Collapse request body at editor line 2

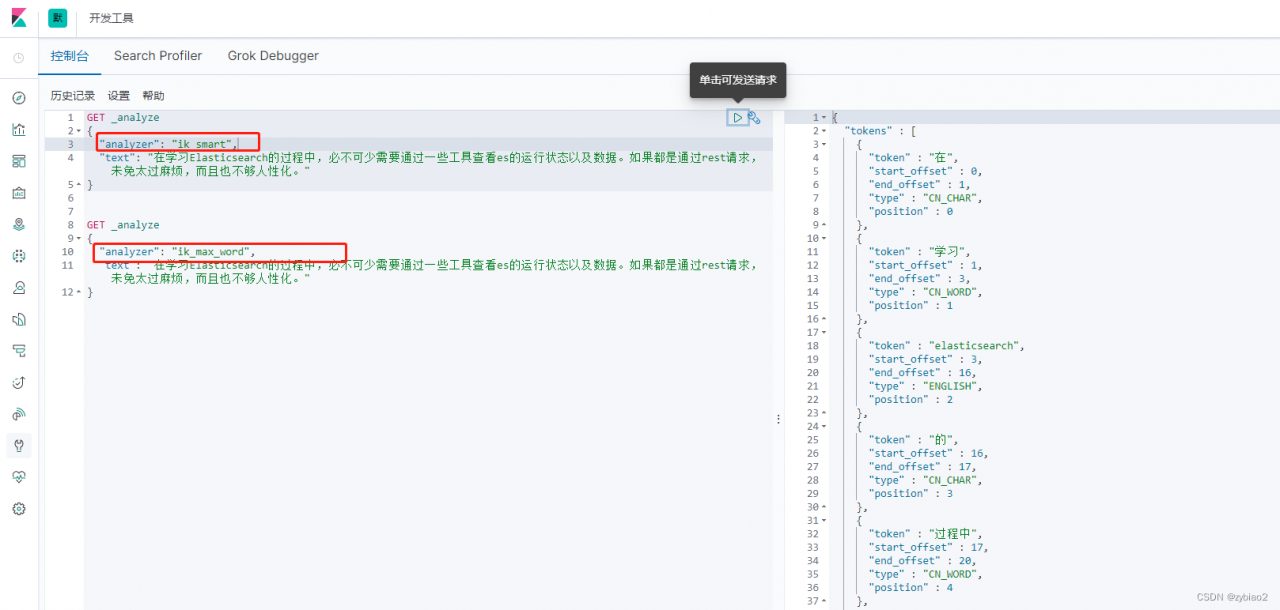(x=78, y=131)
